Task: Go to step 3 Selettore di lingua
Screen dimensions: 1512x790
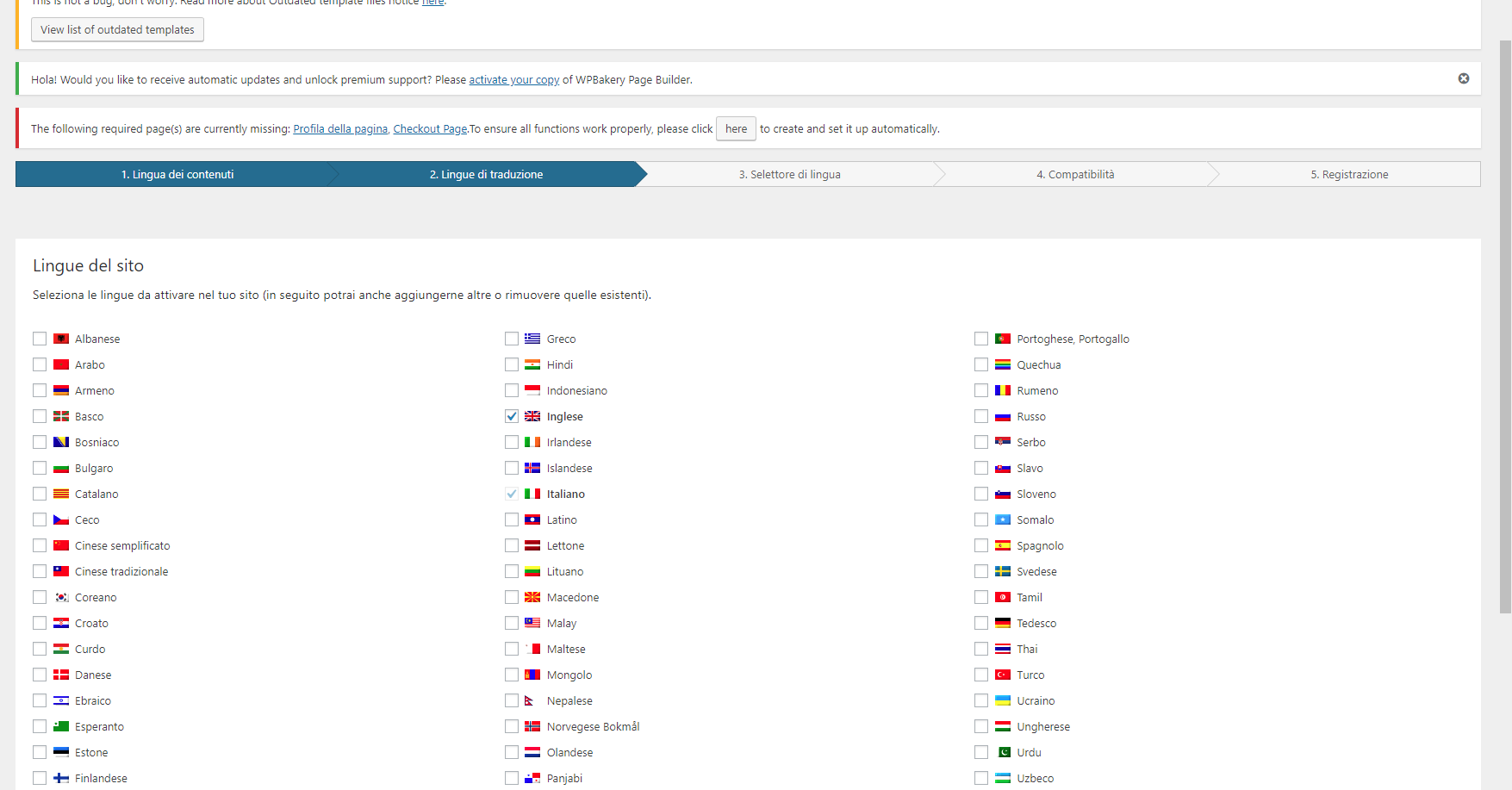Action: click(x=789, y=174)
